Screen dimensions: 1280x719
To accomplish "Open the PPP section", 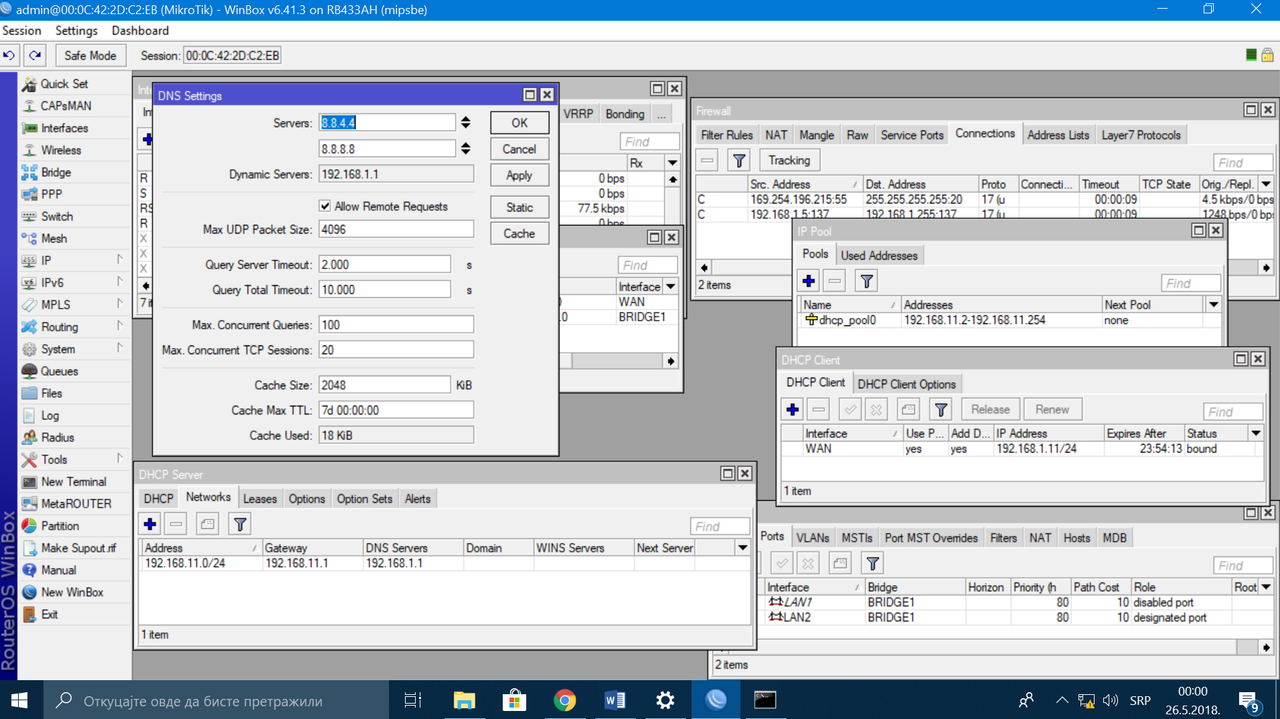I will (x=51, y=194).
